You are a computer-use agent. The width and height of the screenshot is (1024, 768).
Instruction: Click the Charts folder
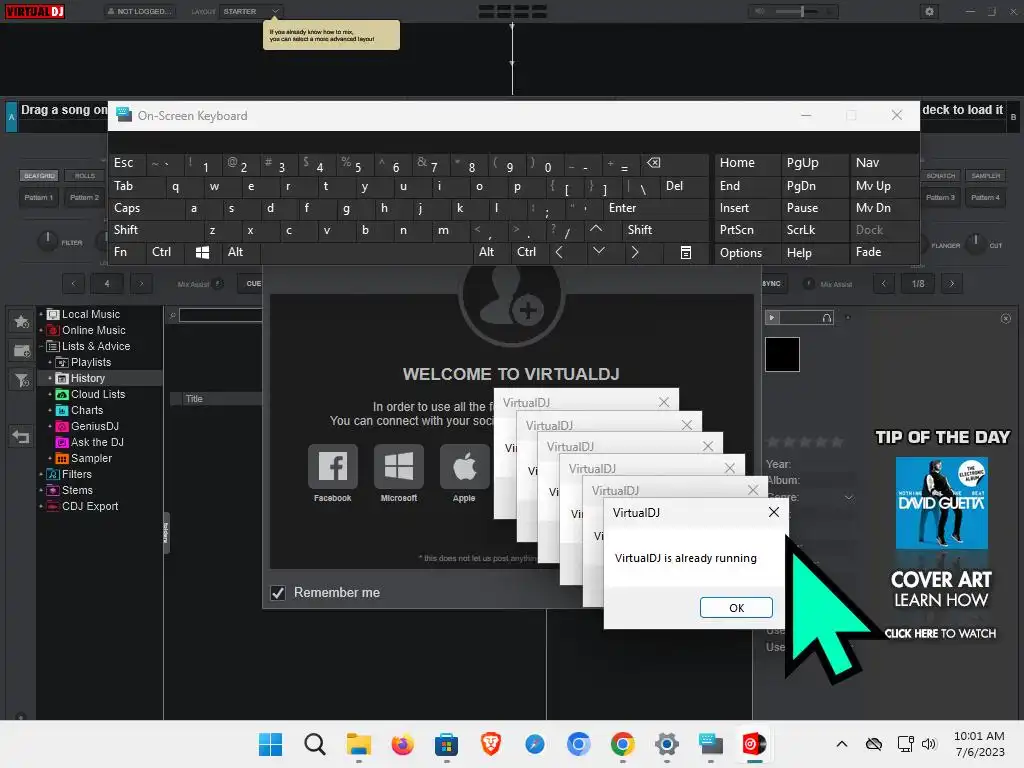point(87,410)
